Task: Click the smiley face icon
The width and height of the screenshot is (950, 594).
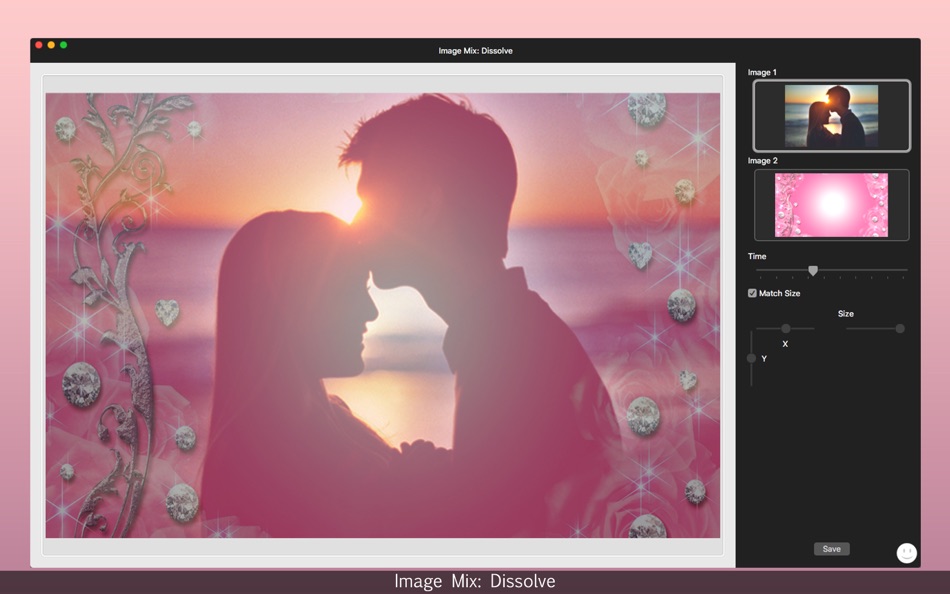Action: [906, 553]
